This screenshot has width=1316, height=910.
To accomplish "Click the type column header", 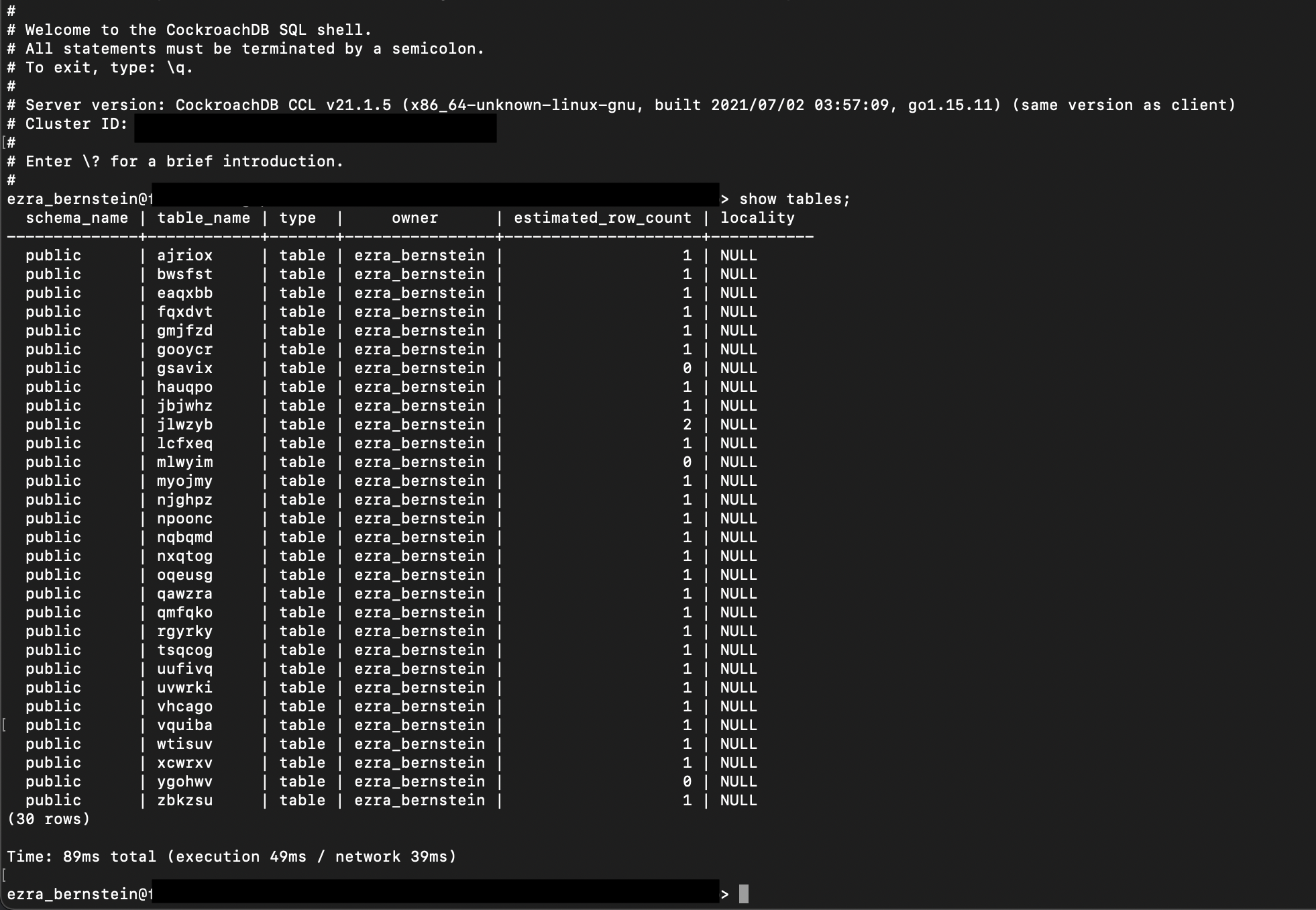I will coord(297,218).
